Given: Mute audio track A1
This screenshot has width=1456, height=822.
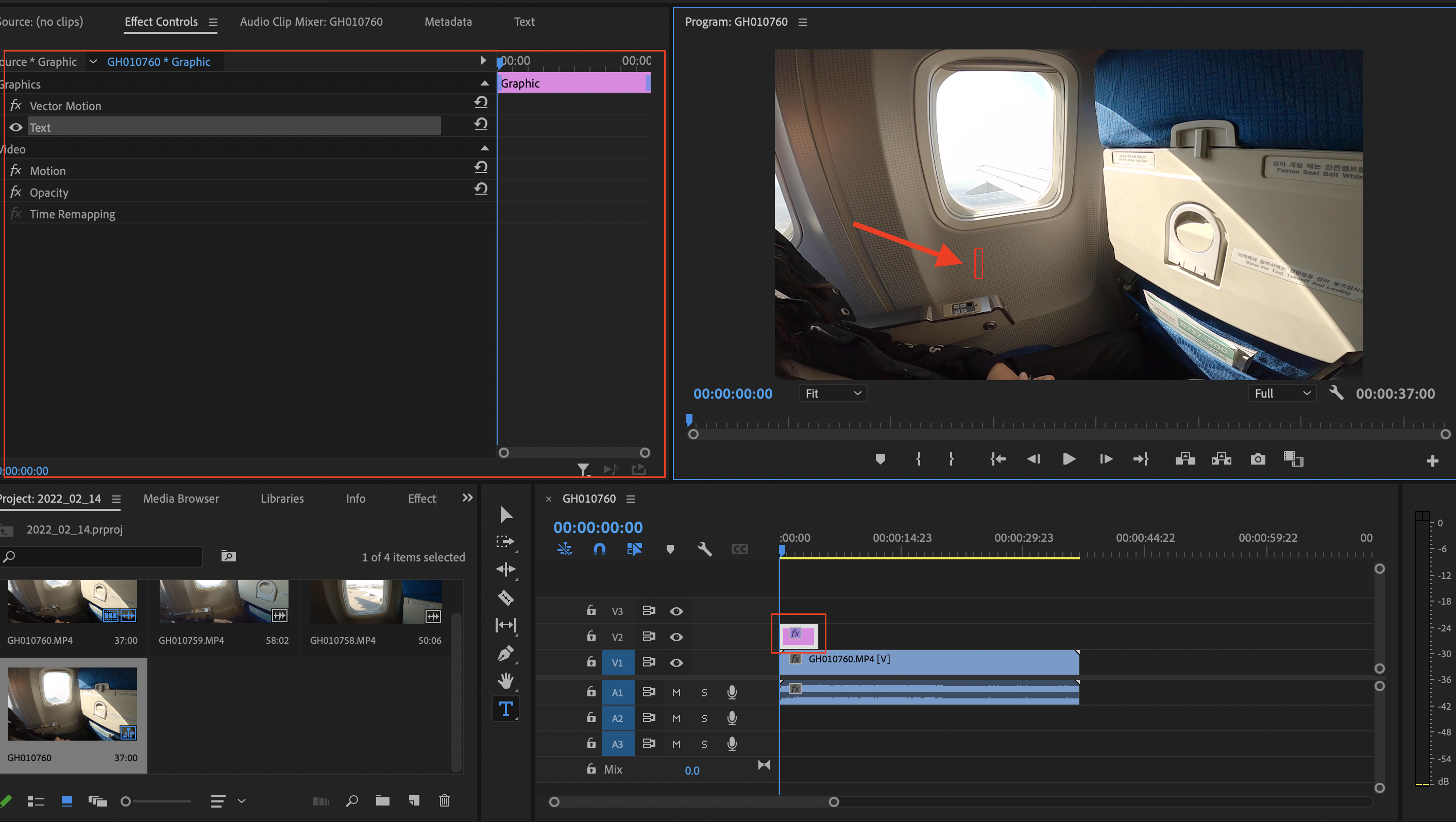Looking at the screenshot, I should pyautogui.click(x=676, y=693).
